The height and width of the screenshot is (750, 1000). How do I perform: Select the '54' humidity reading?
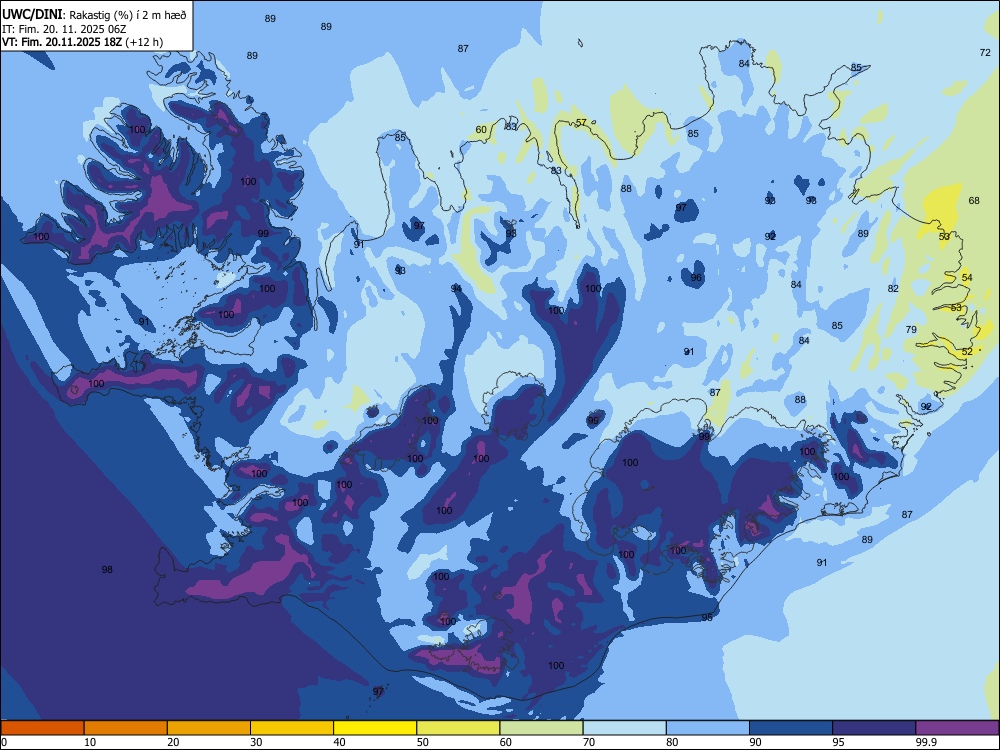pyautogui.click(x=967, y=277)
